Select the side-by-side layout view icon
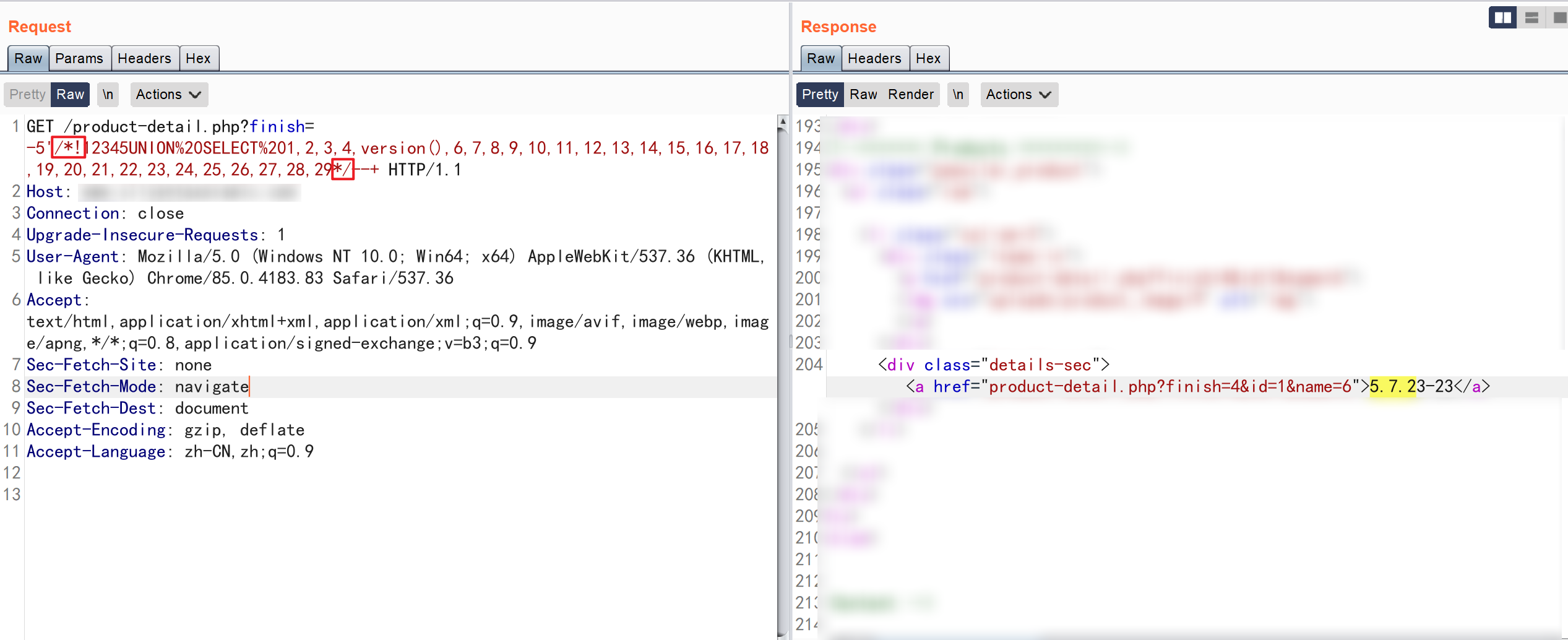Screen dimensions: 1568x640 click(1502, 17)
